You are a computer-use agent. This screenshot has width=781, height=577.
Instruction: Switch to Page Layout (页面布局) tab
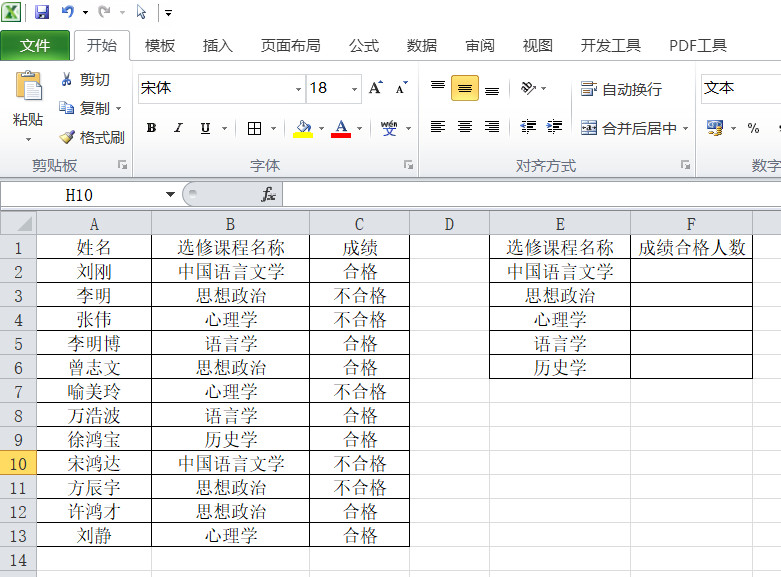291,45
